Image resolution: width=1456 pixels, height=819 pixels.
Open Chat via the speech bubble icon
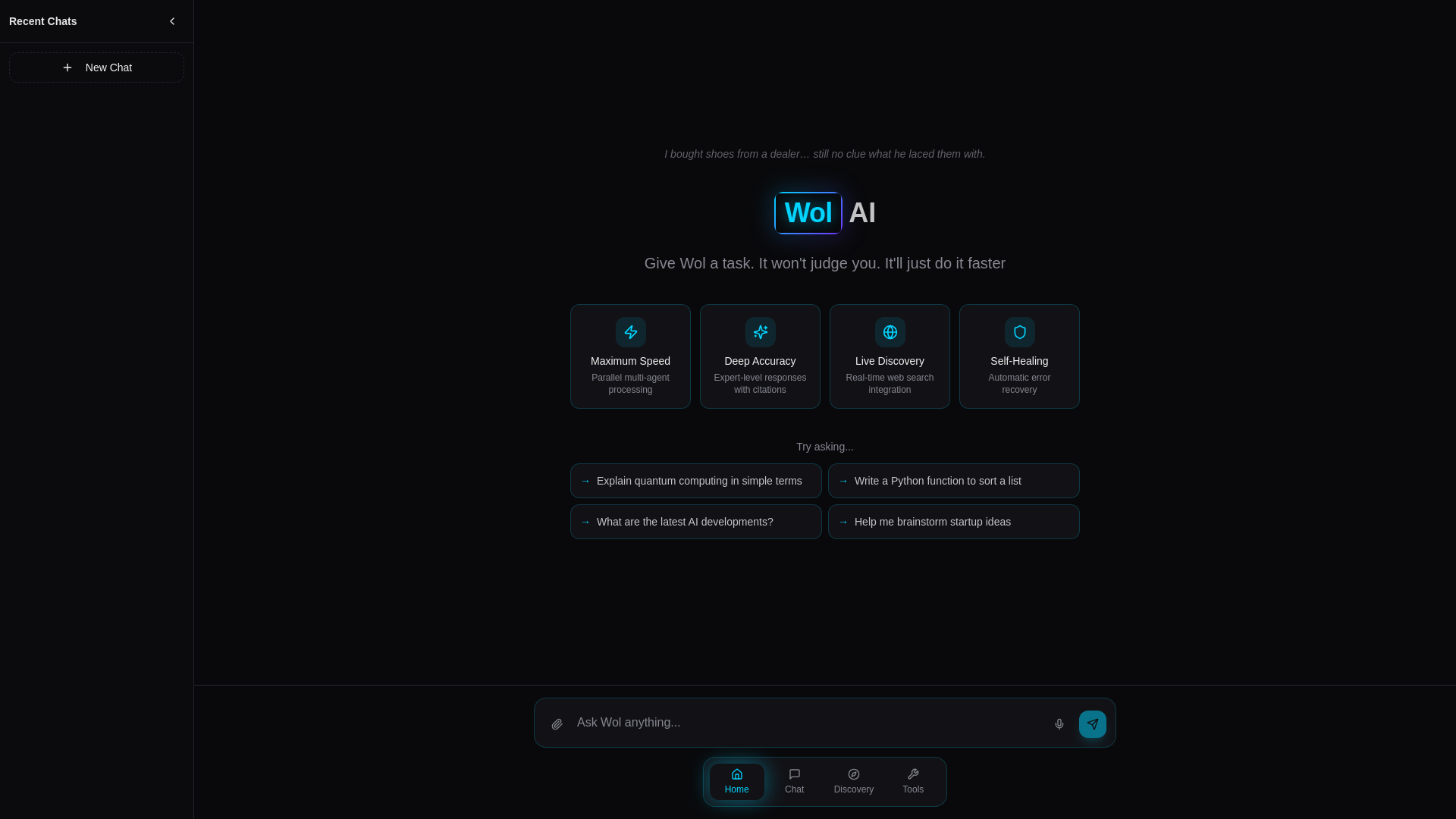[794, 780]
